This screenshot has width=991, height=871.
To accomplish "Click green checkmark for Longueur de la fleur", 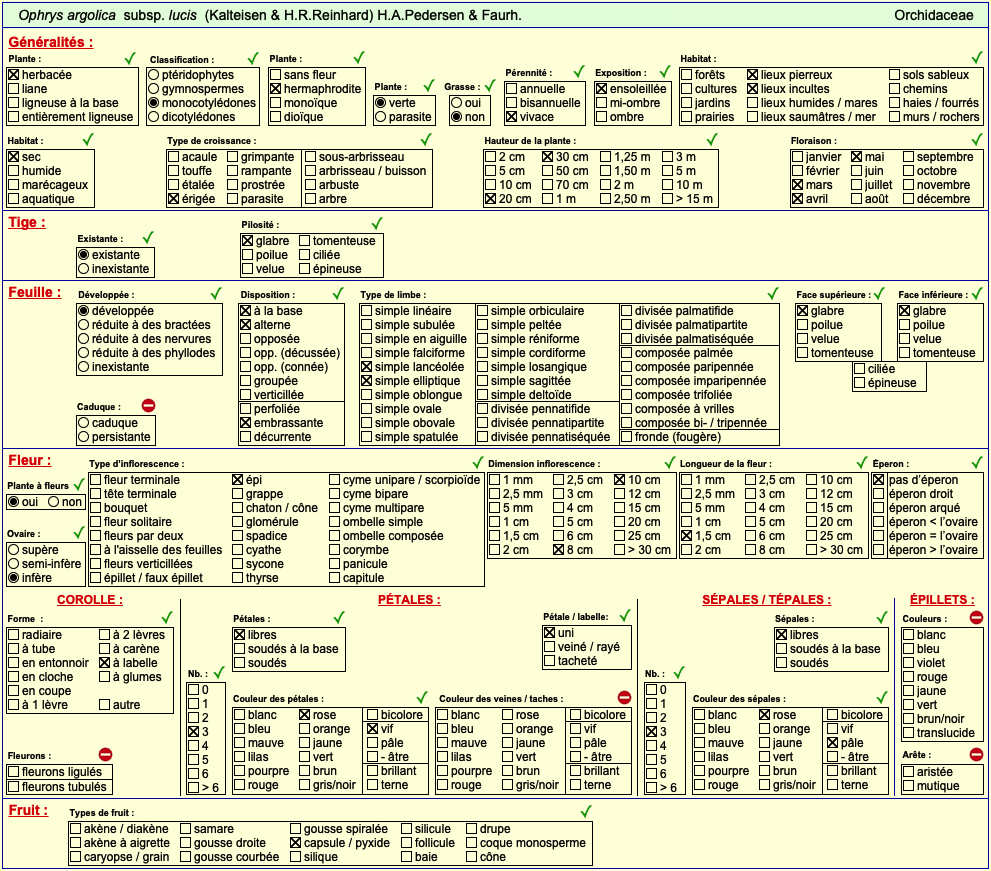I will coord(862,463).
